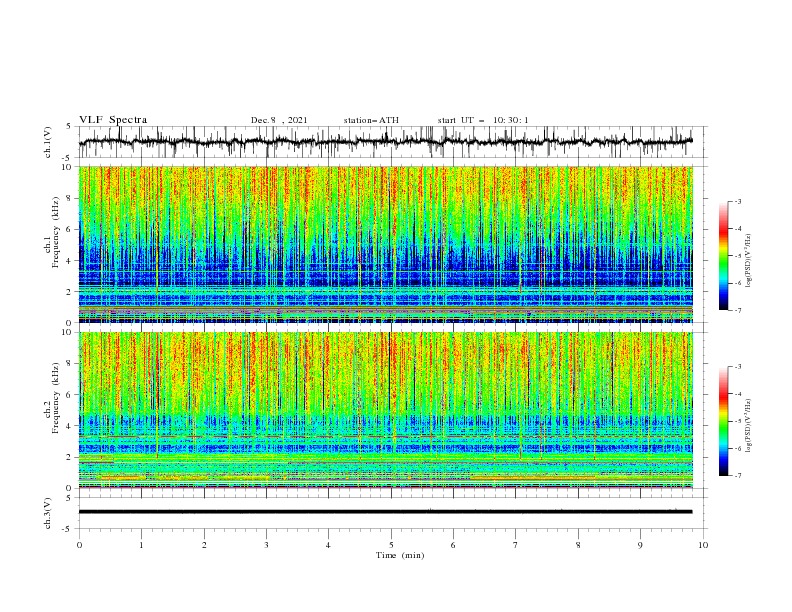Click the ch.2 spectrogram color scale bar
Image resolution: width=792 pixels, height=612 pixels.
pyautogui.click(x=723, y=421)
